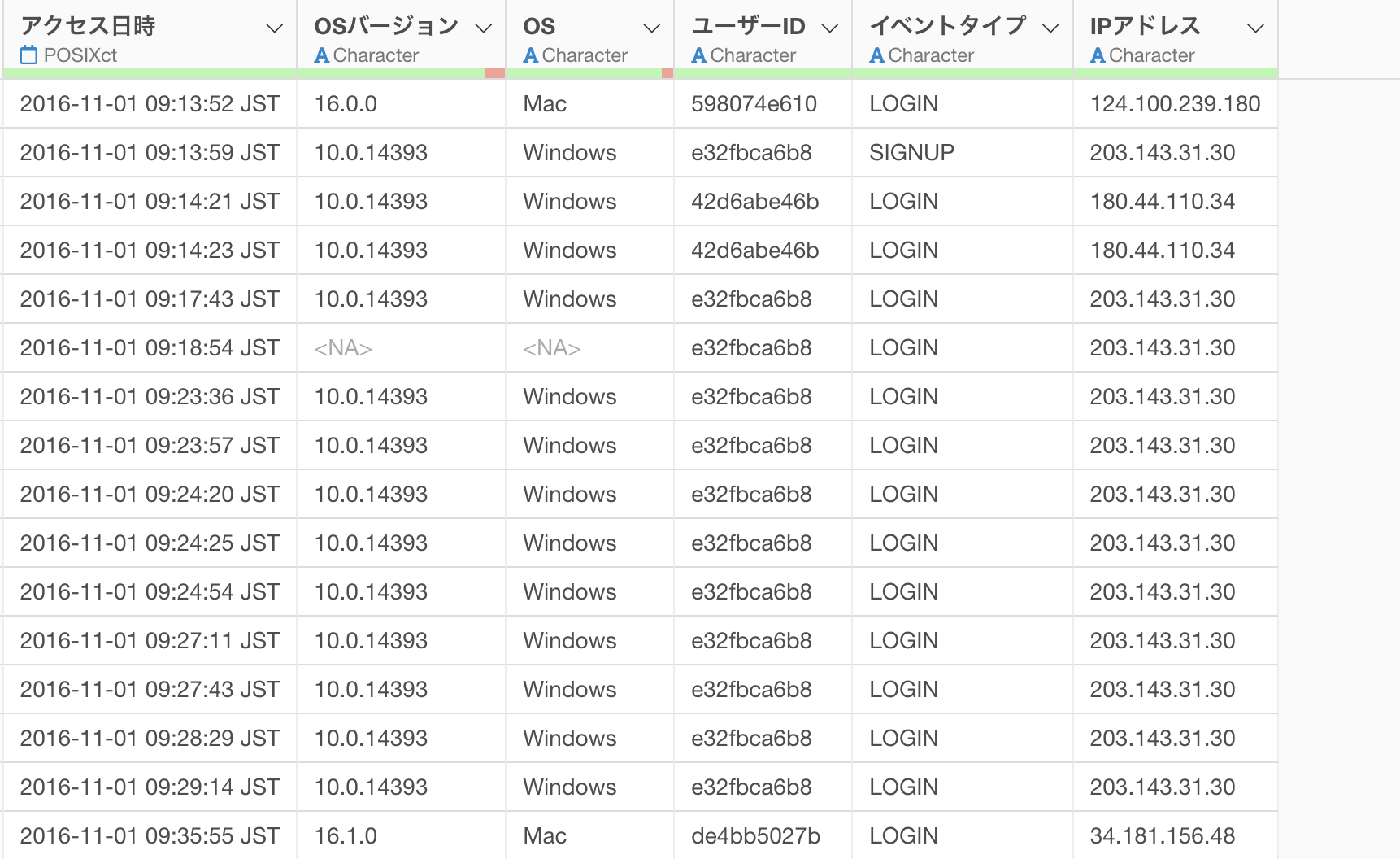Open the IPアドレス column dropdown arrow
This screenshot has width=1400, height=859.
[x=1255, y=28]
